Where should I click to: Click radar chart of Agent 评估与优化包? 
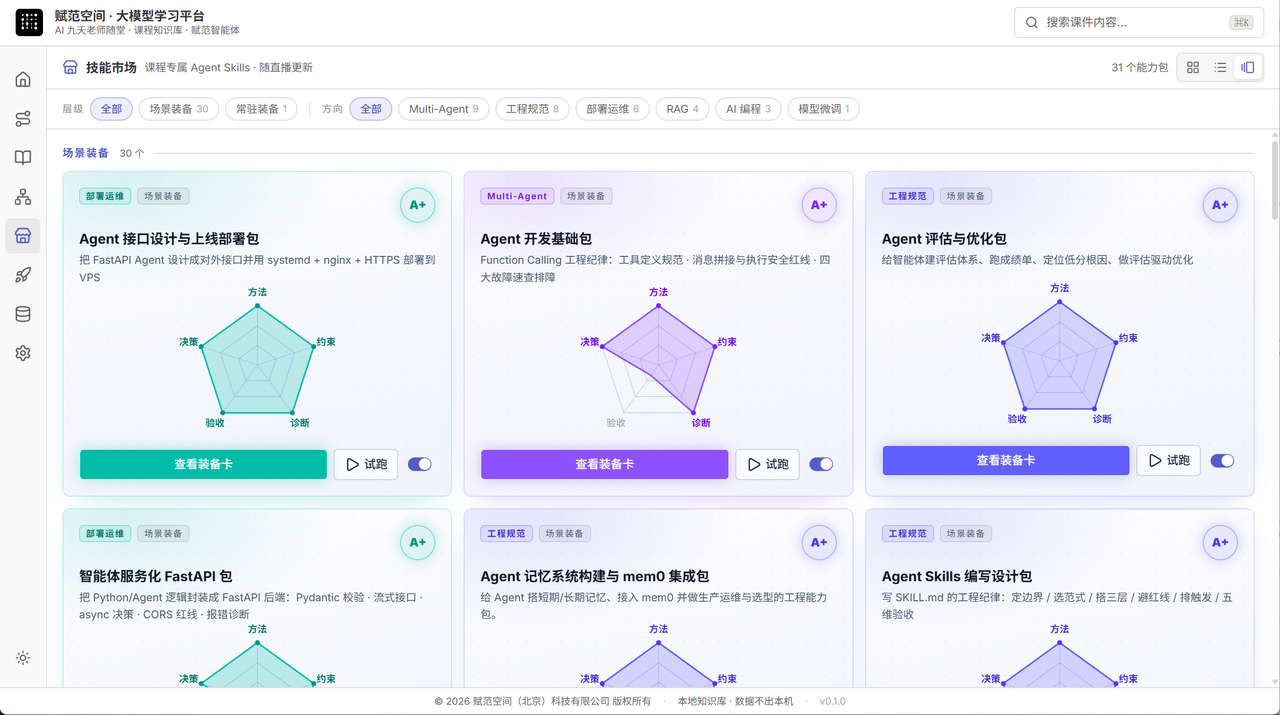tap(1060, 356)
